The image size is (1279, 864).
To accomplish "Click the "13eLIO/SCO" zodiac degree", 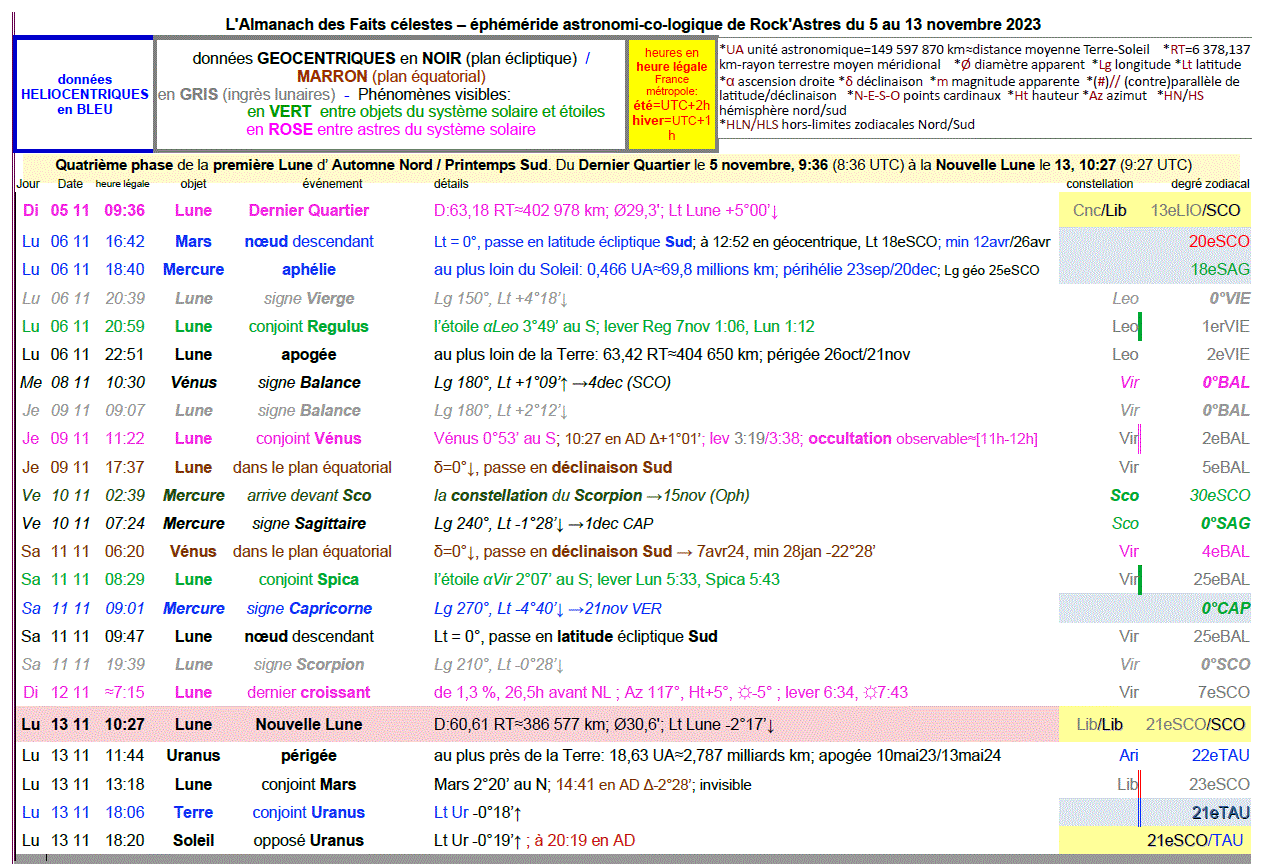I will pos(1197,211).
